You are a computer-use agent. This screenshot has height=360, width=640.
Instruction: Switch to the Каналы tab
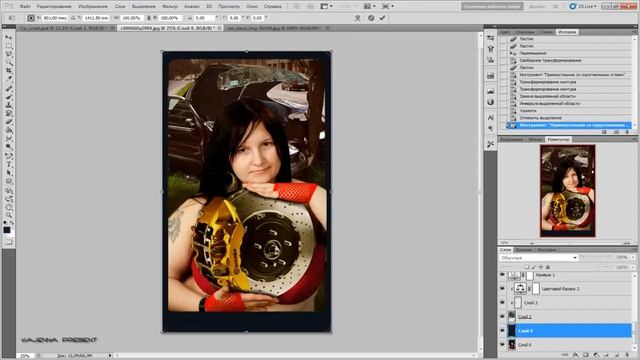coord(524,249)
